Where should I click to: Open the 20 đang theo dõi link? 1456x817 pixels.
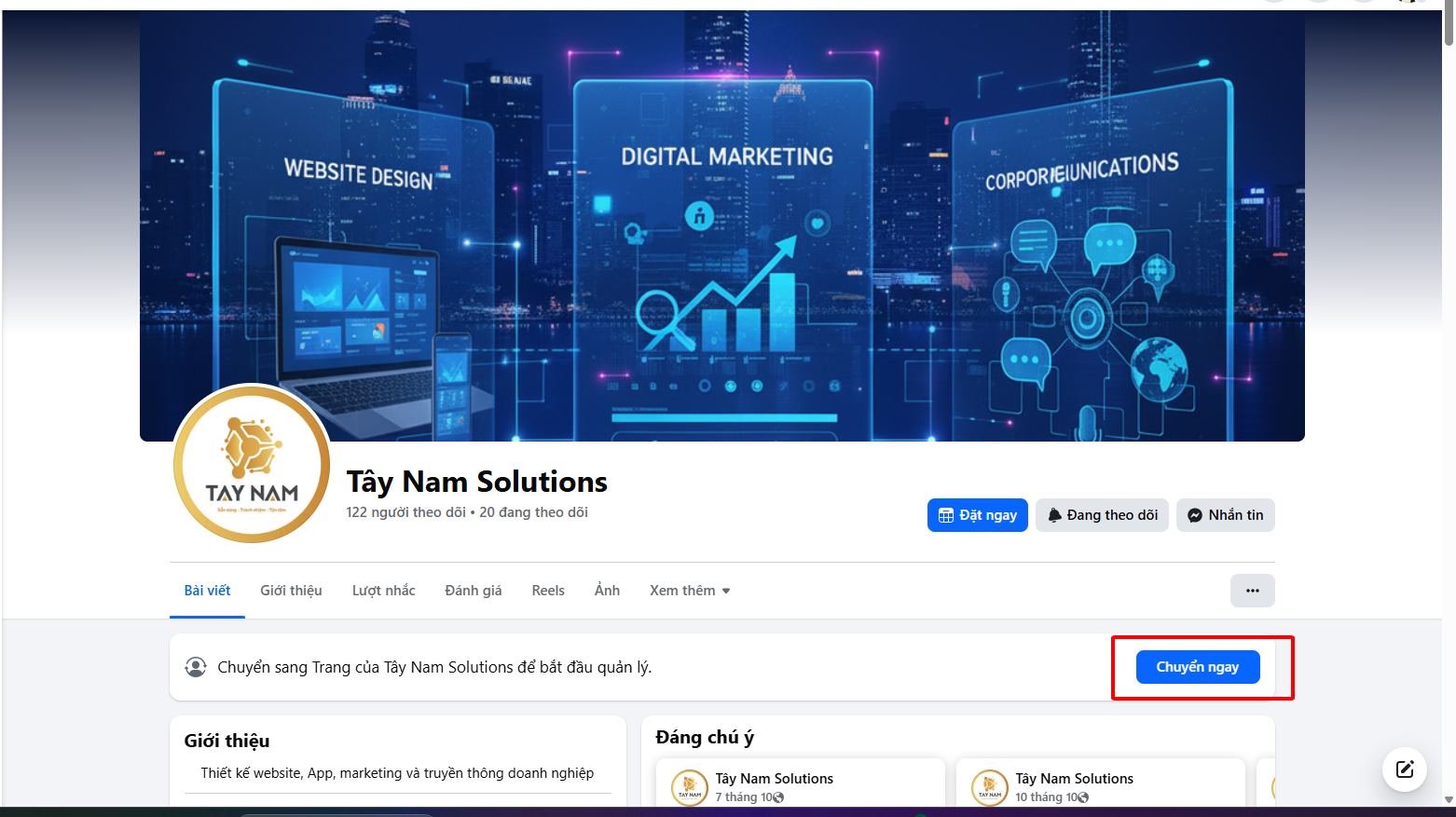(533, 512)
